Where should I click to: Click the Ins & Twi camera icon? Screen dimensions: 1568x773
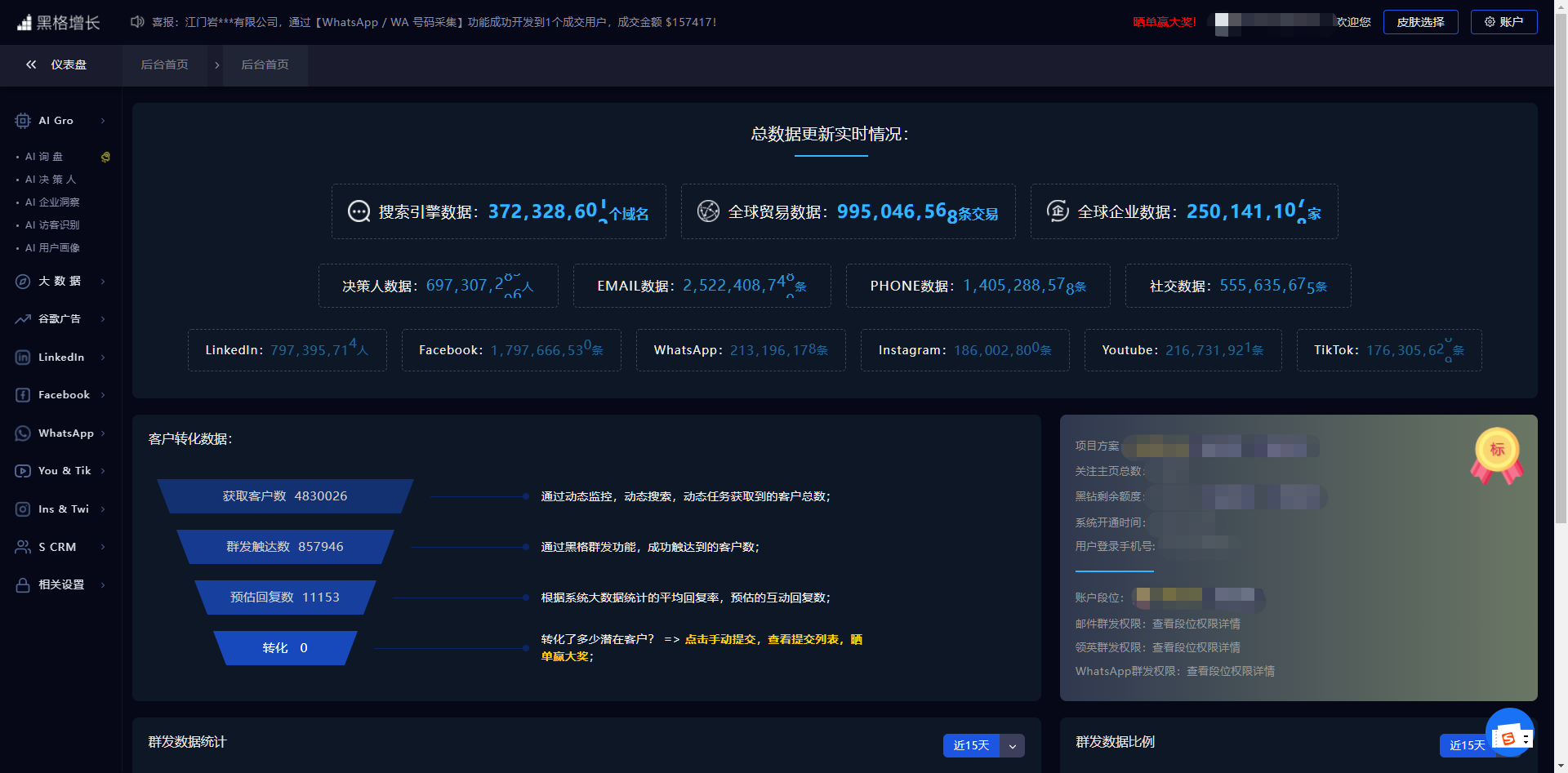23,509
